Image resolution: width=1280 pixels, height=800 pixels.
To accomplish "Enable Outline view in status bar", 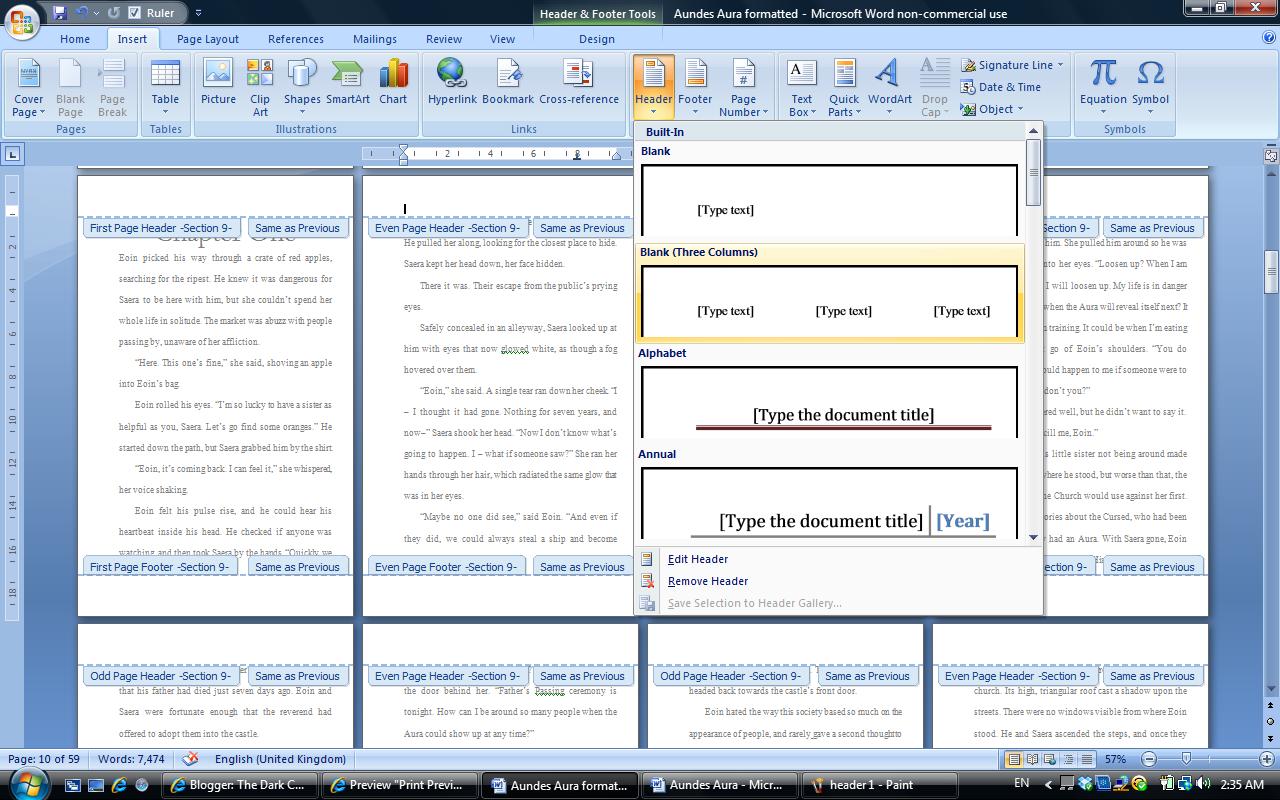I will pyautogui.click(x=1068, y=759).
